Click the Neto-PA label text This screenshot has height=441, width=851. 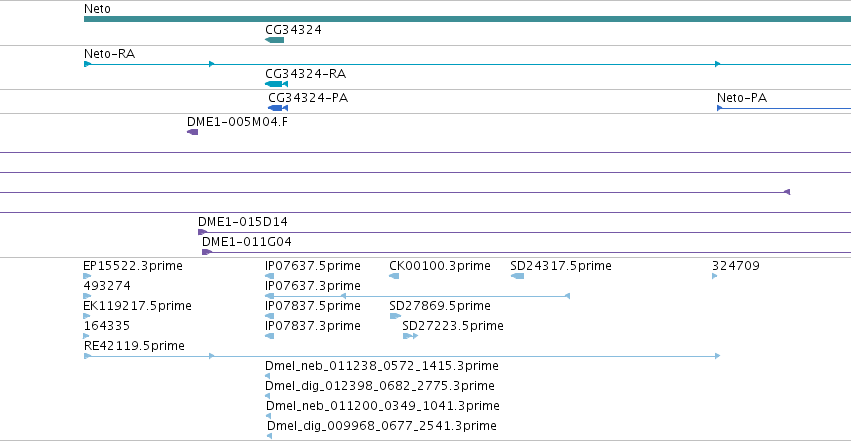click(x=742, y=98)
